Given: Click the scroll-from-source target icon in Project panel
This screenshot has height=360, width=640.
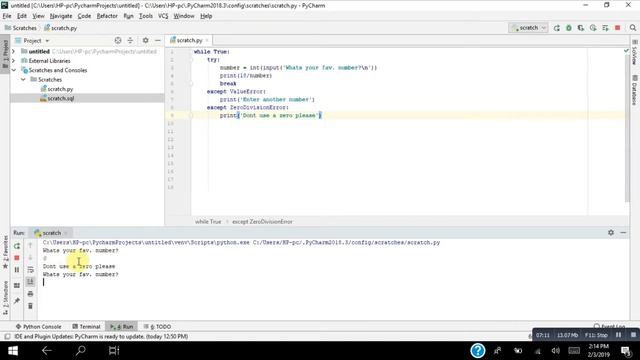Looking at the screenshot, I should [x=118, y=40].
